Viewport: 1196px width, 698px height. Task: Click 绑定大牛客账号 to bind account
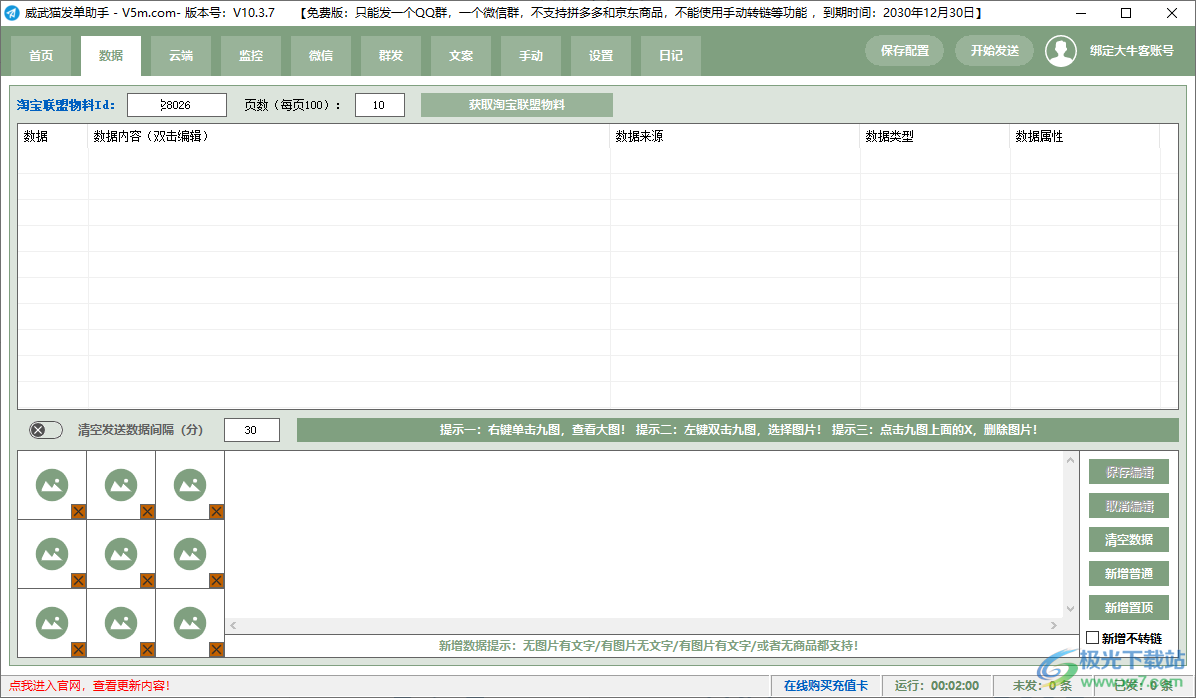pos(1131,51)
